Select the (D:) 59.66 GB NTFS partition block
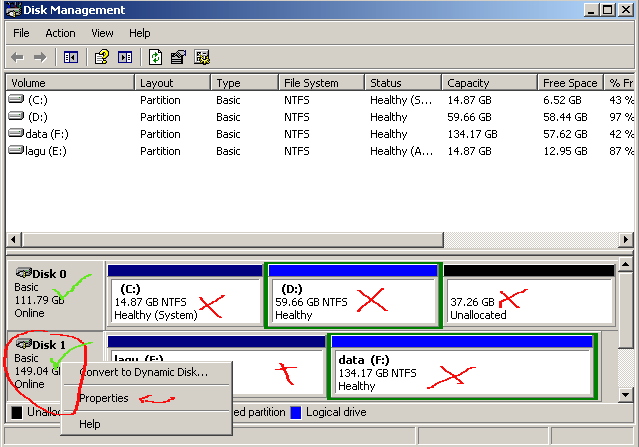This screenshot has height=447, width=639. (353, 296)
